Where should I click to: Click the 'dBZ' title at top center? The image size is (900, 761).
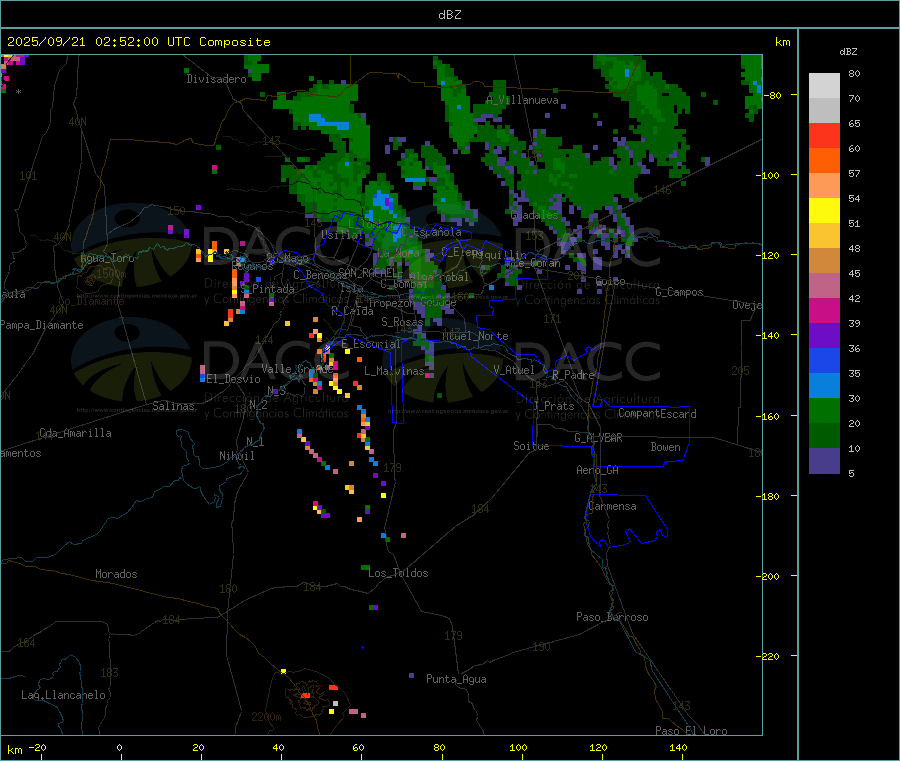point(449,15)
